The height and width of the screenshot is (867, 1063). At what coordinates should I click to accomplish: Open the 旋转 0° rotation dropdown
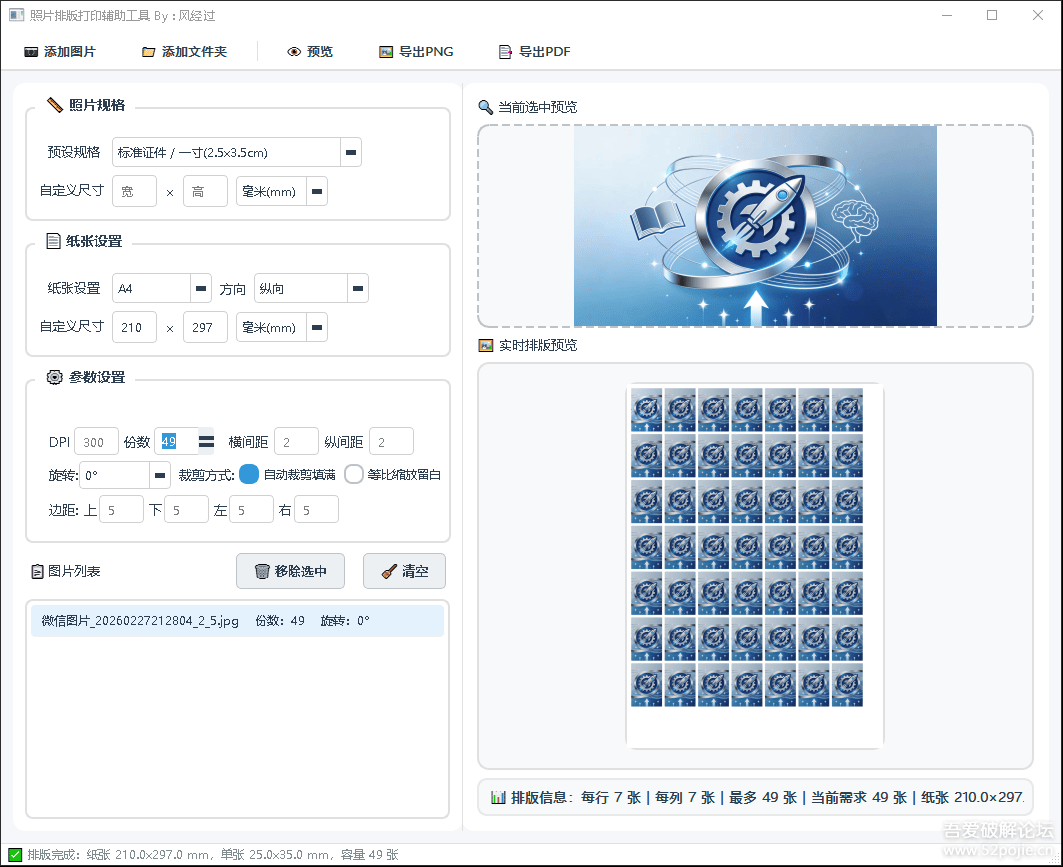pos(160,475)
